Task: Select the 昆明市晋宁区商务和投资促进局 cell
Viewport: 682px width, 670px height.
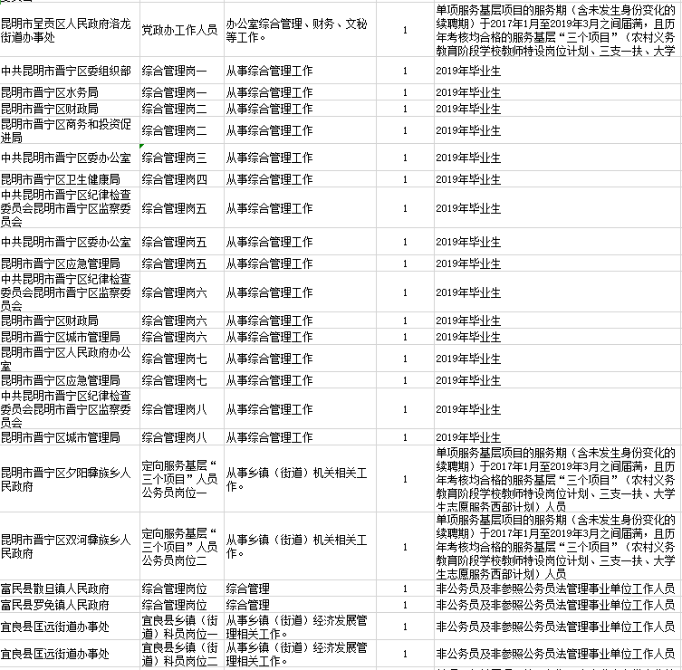Action: pos(68,130)
